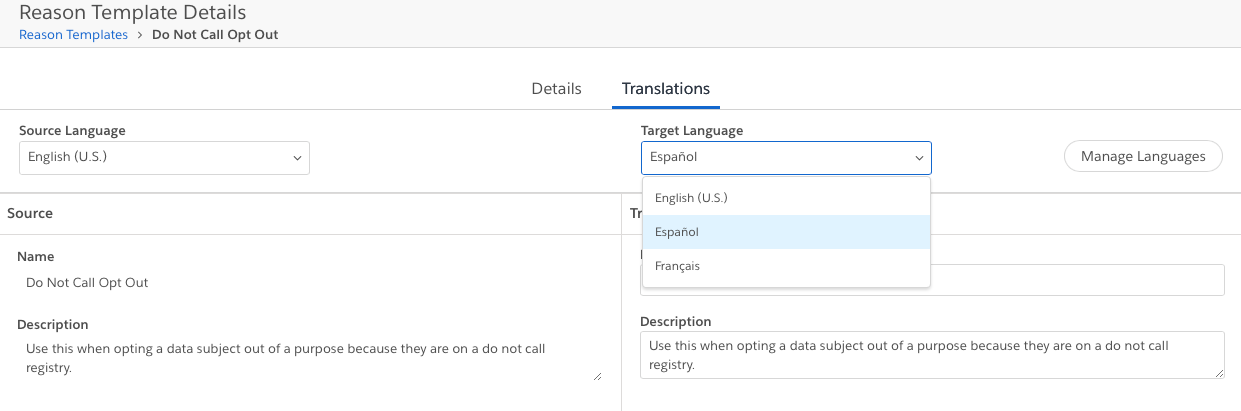Click the Target Language chevron arrow
1241x411 pixels.
(x=919, y=158)
